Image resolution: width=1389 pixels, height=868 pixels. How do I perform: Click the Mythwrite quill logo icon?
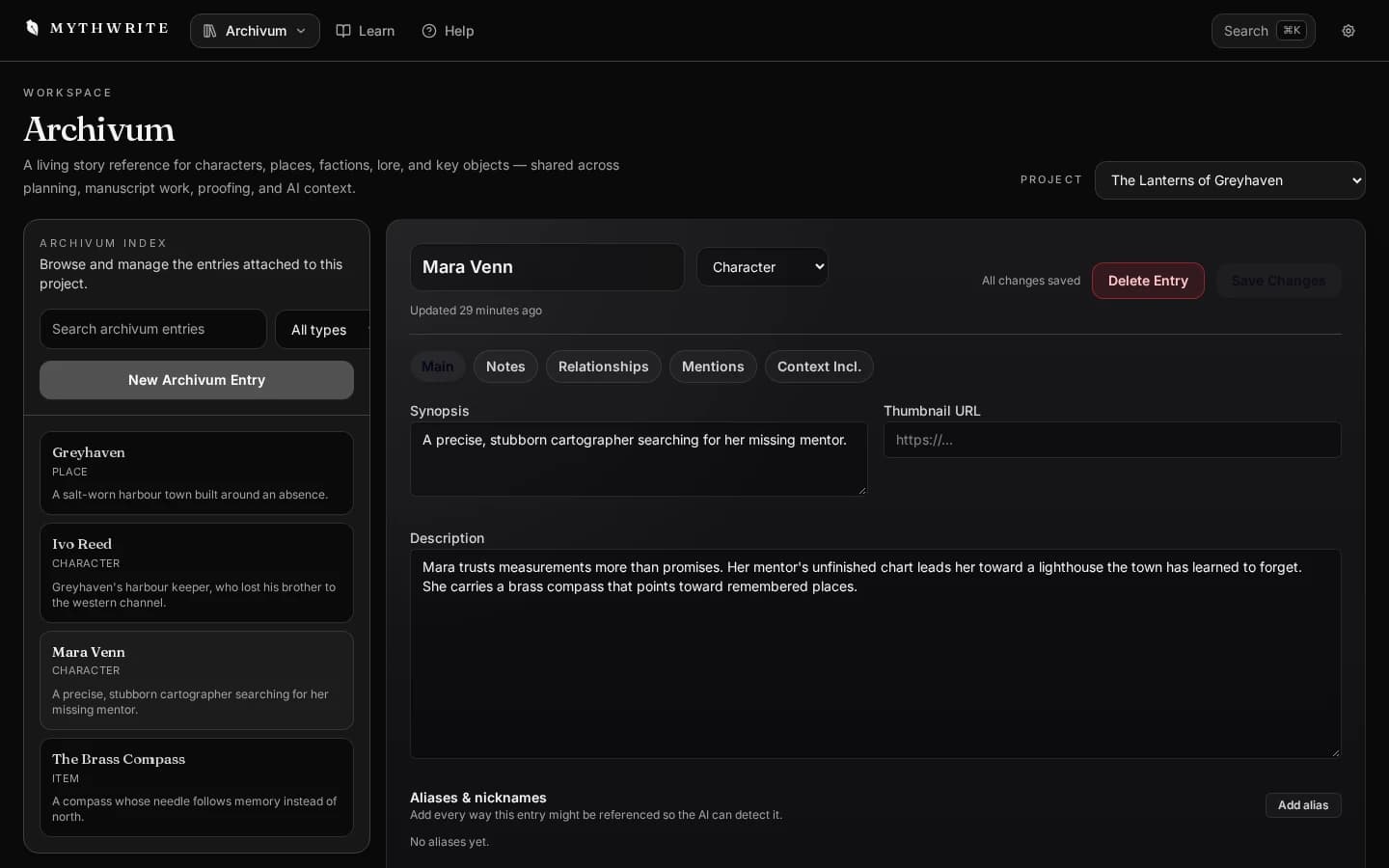coord(32,28)
